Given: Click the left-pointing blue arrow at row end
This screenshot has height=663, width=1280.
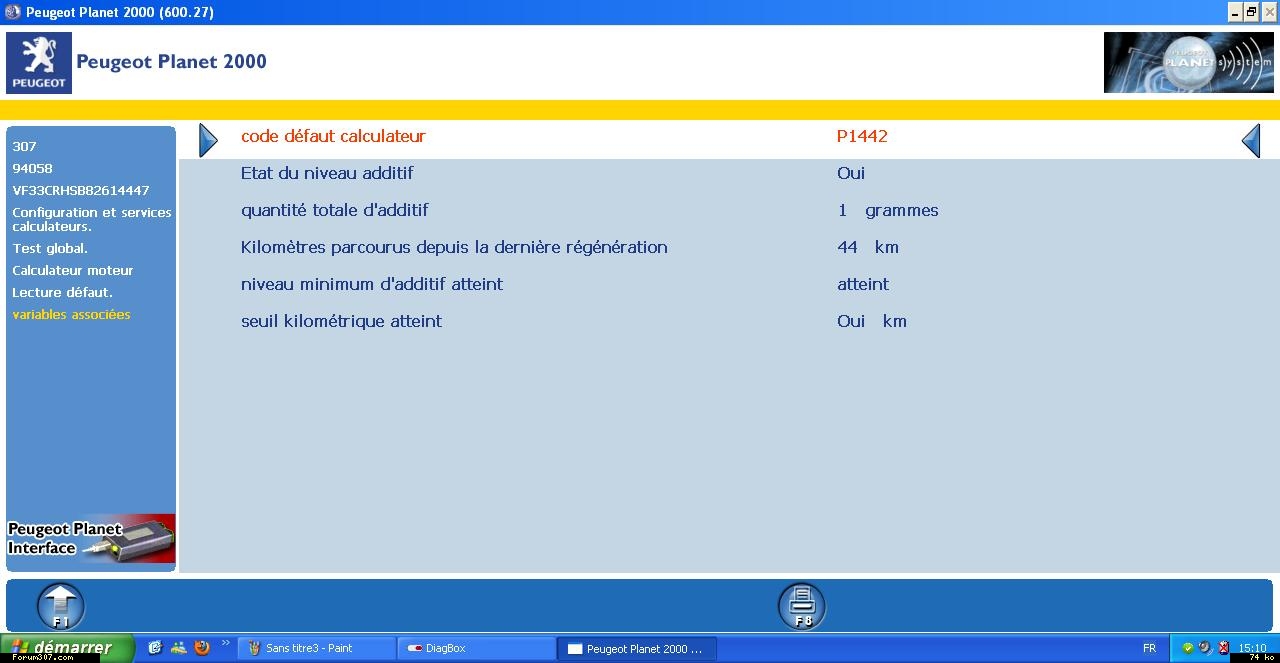Looking at the screenshot, I should click(1250, 140).
